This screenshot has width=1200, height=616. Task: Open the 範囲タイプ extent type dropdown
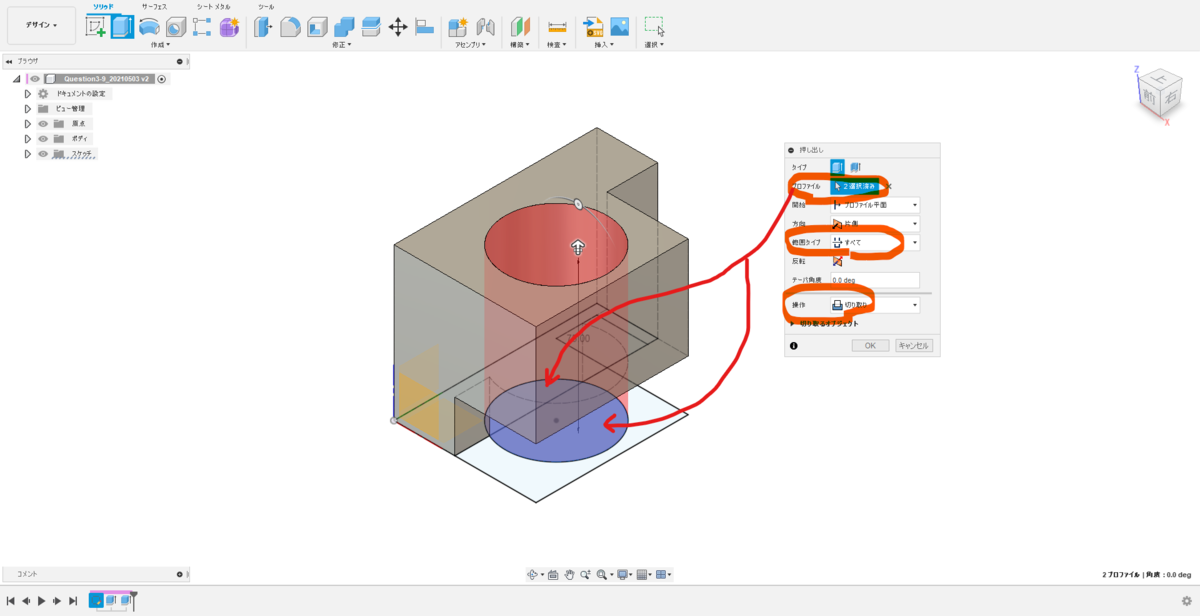coord(875,243)
